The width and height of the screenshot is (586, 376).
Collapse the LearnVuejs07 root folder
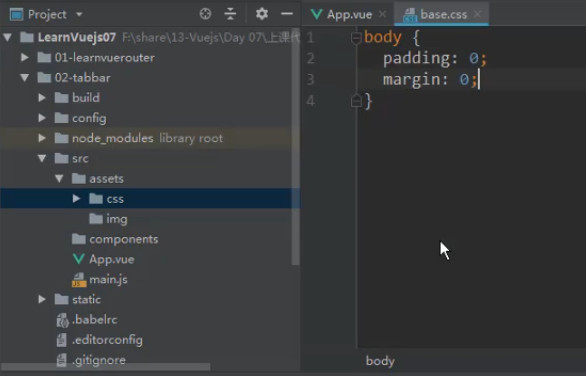point(7,37)
